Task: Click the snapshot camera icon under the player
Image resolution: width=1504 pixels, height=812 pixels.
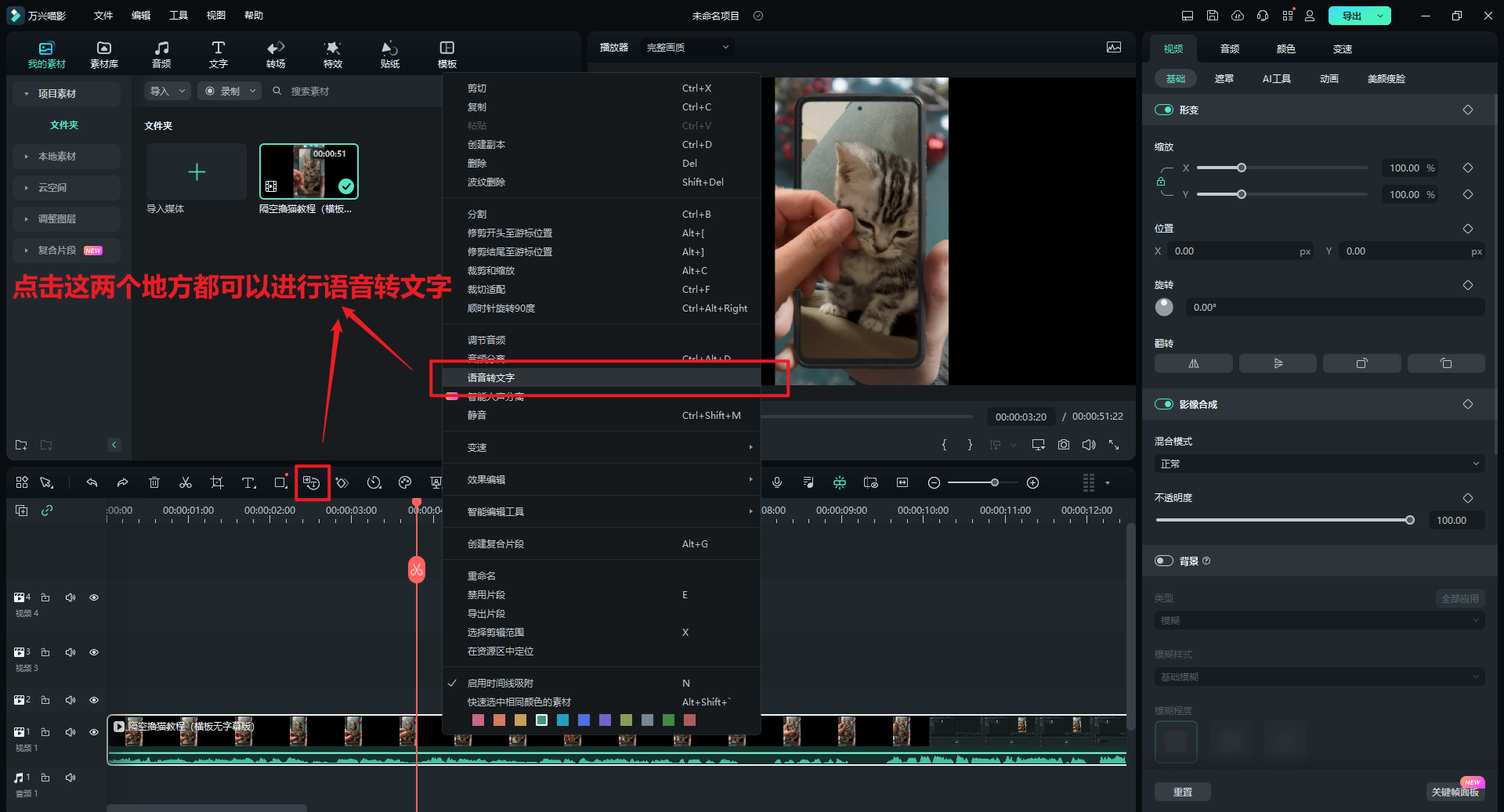Action: [x=1063, y=444]
